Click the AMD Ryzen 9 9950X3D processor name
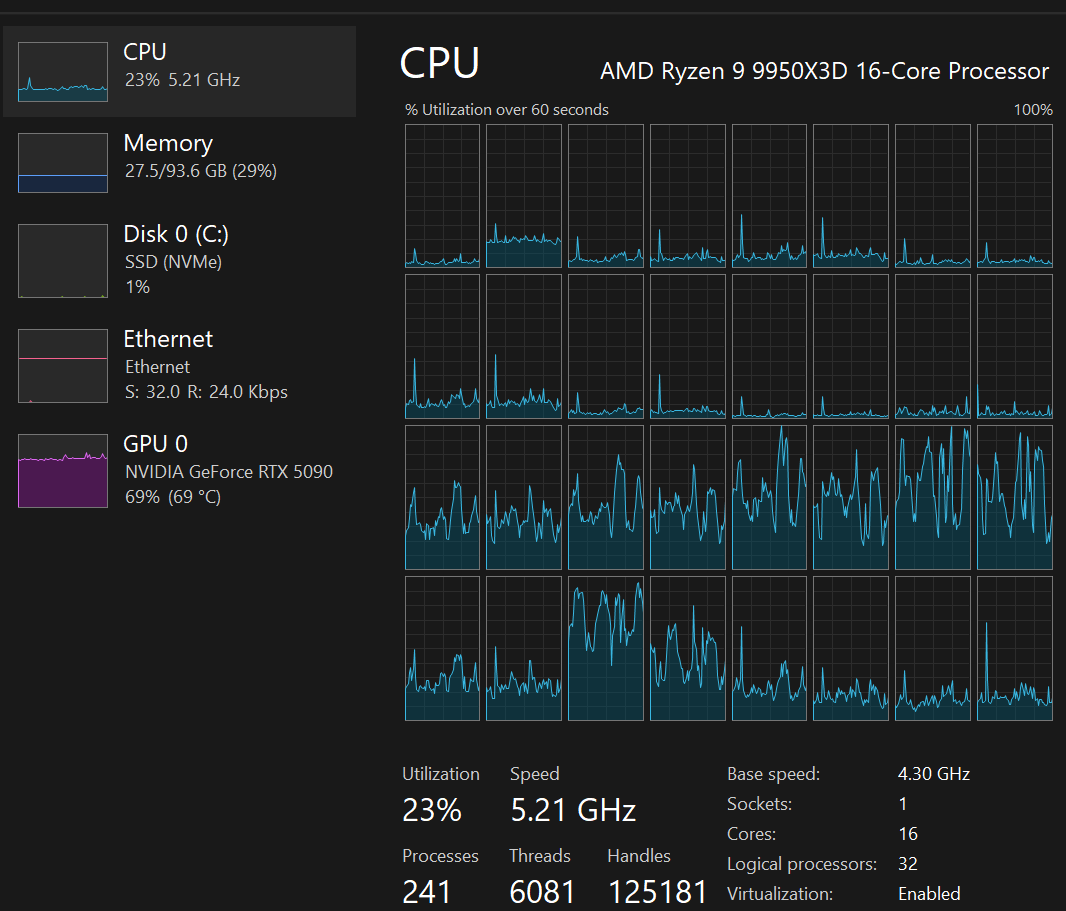This screenshot has width=1066, height=911. click(x=824, y=71)
